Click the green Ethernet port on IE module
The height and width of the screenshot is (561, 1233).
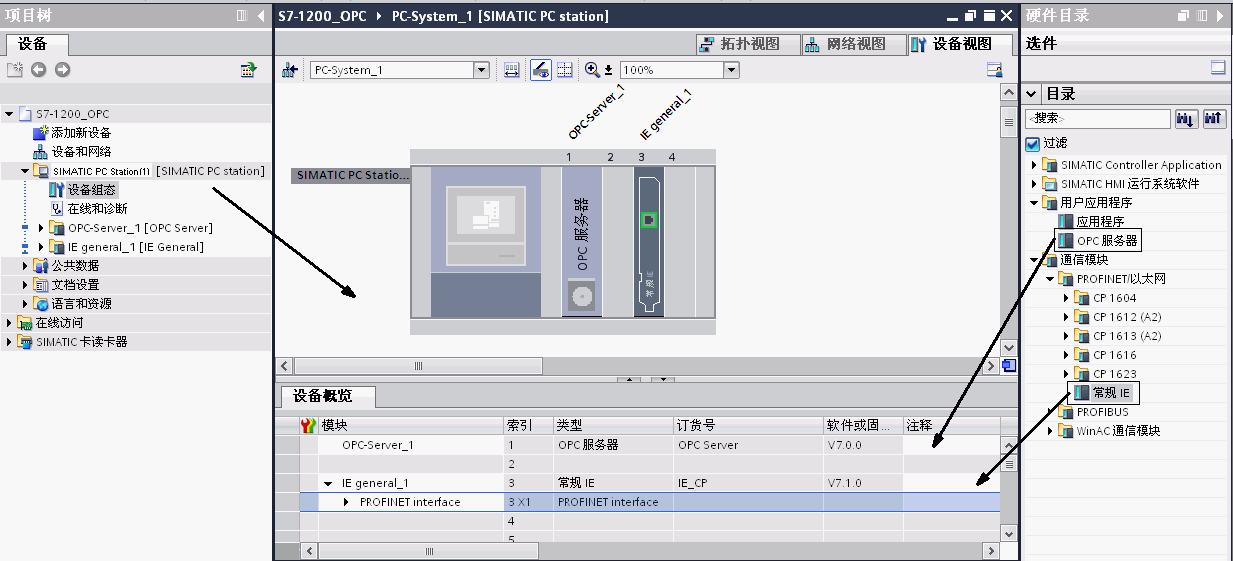pos(649,219)
